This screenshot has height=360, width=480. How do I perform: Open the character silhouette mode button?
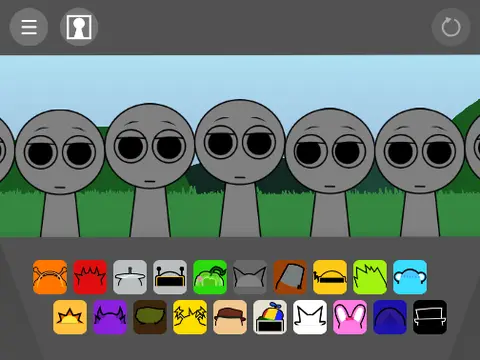[x=79, y=27]
